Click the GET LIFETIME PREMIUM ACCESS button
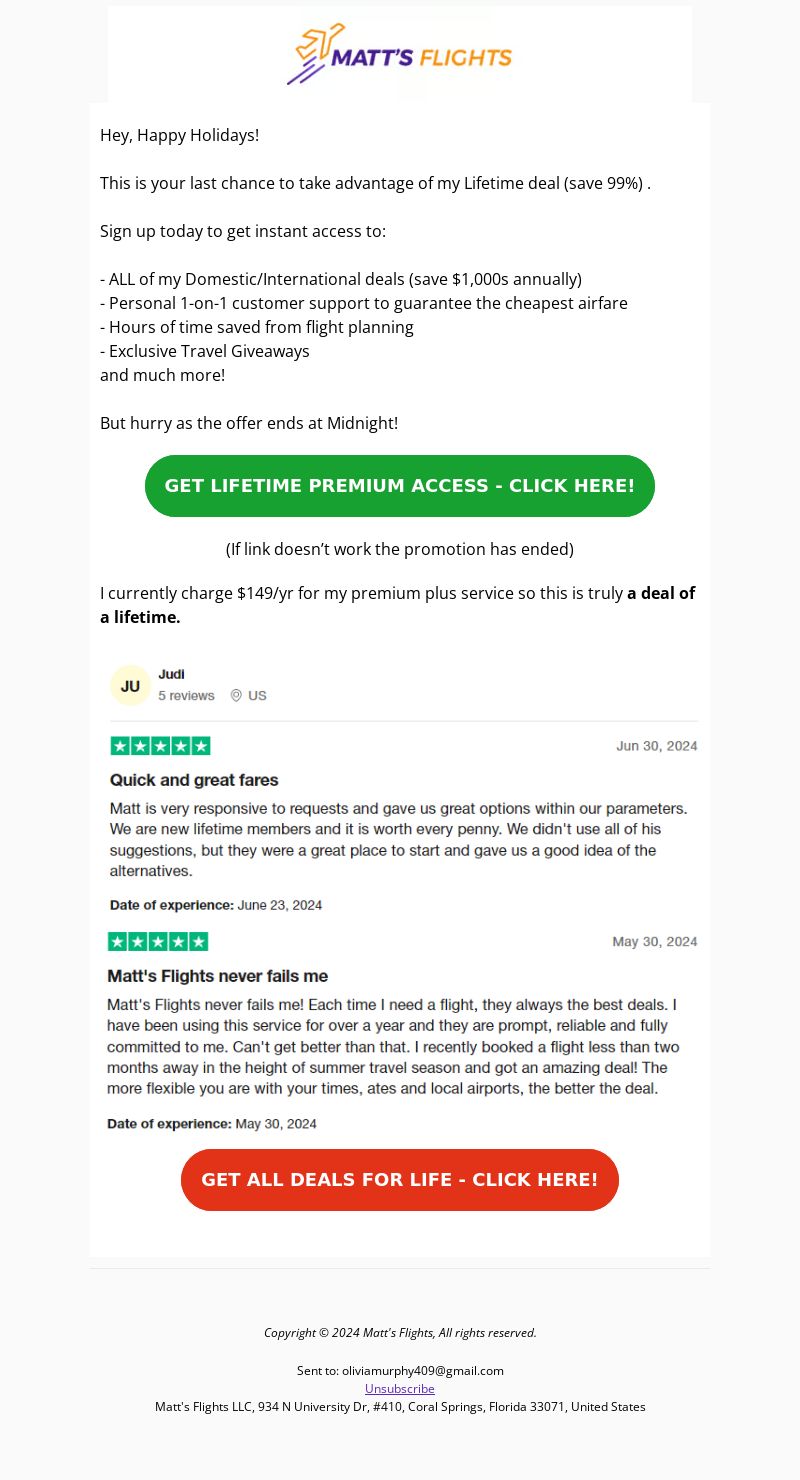This screenshot has height=1480, width=800. [x=400, y=486]
